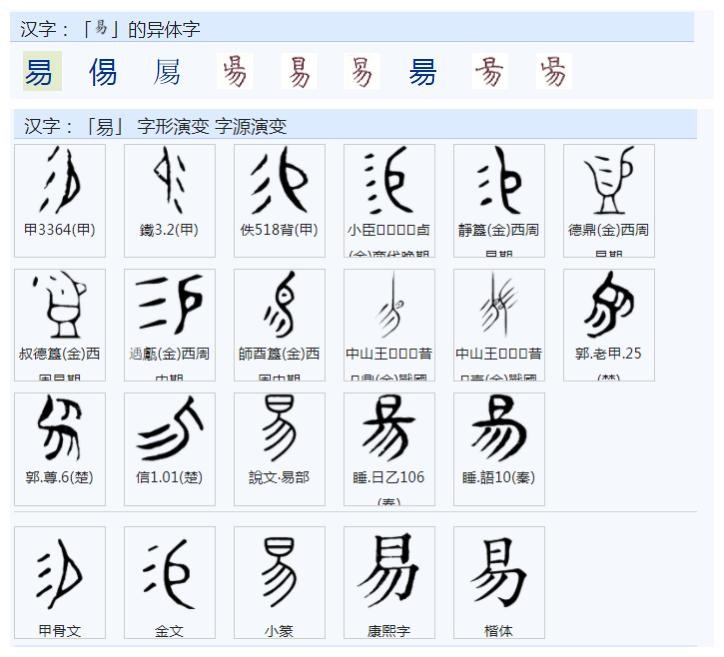Open the 說文·易部 seal glyph
The image size is (724, 657).
tap(279, 430)
